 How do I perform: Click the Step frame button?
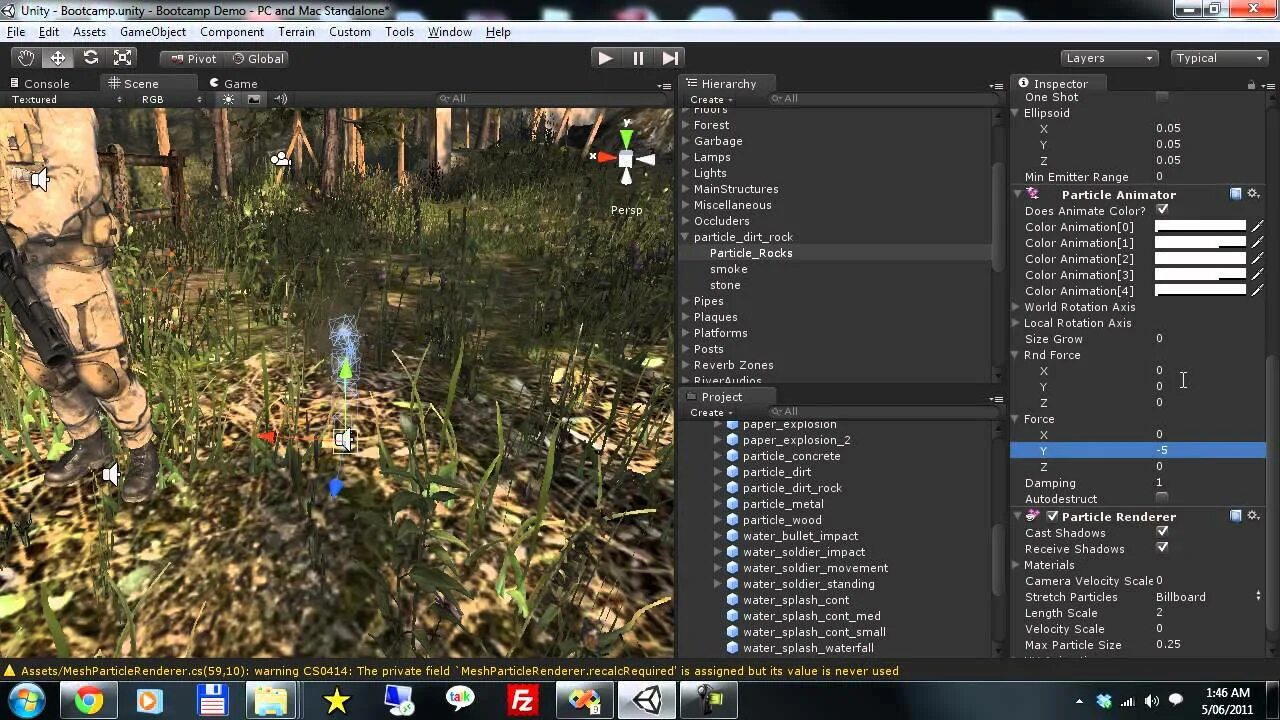[x=671, y=58]
